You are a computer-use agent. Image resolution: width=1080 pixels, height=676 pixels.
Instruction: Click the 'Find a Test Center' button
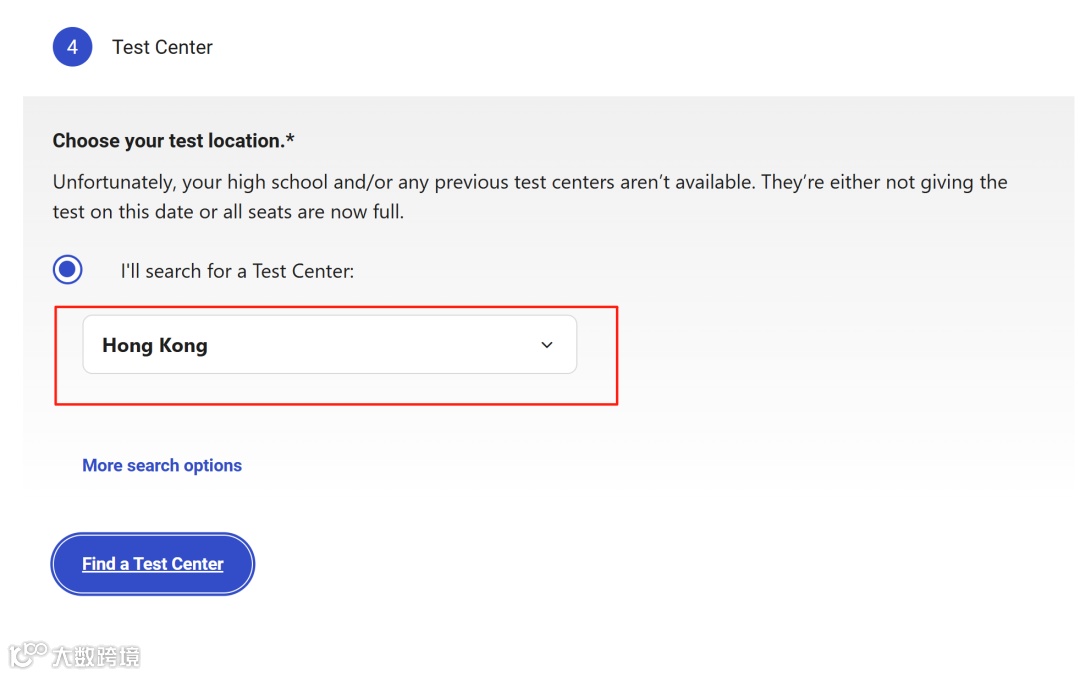point(152,564)
